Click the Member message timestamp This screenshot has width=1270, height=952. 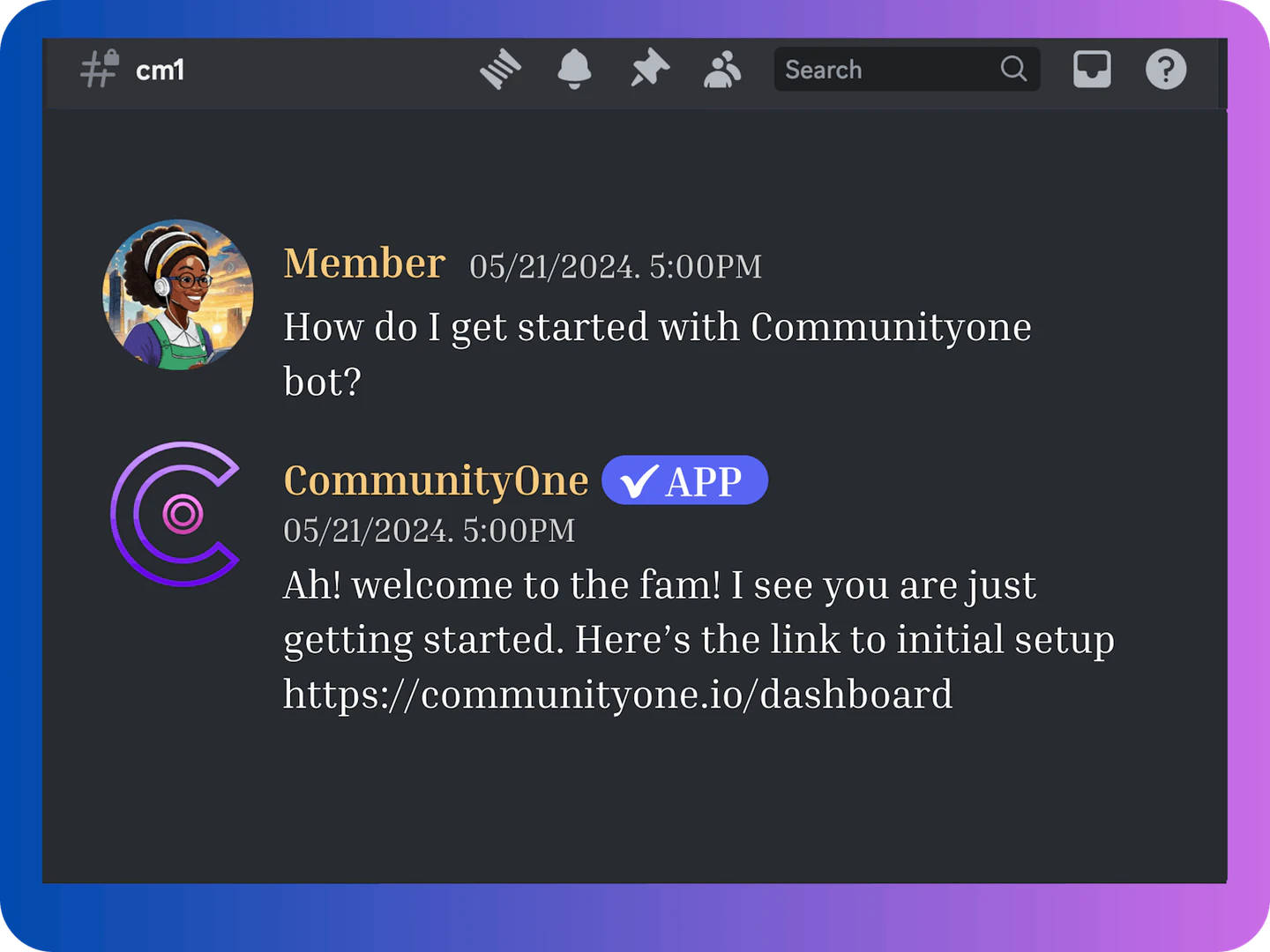point(615,266)
